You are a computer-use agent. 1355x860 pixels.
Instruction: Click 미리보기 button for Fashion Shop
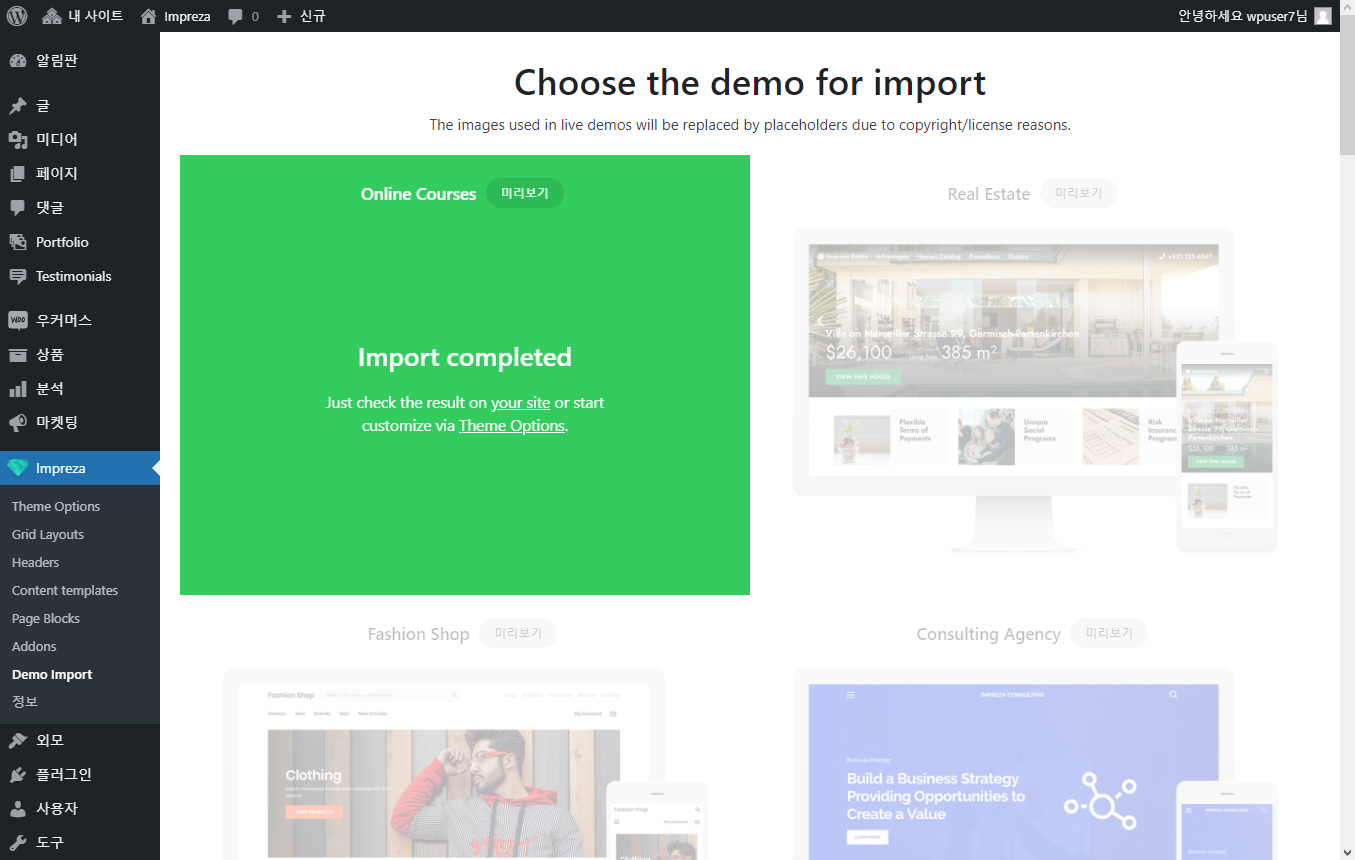click(518, 634)
